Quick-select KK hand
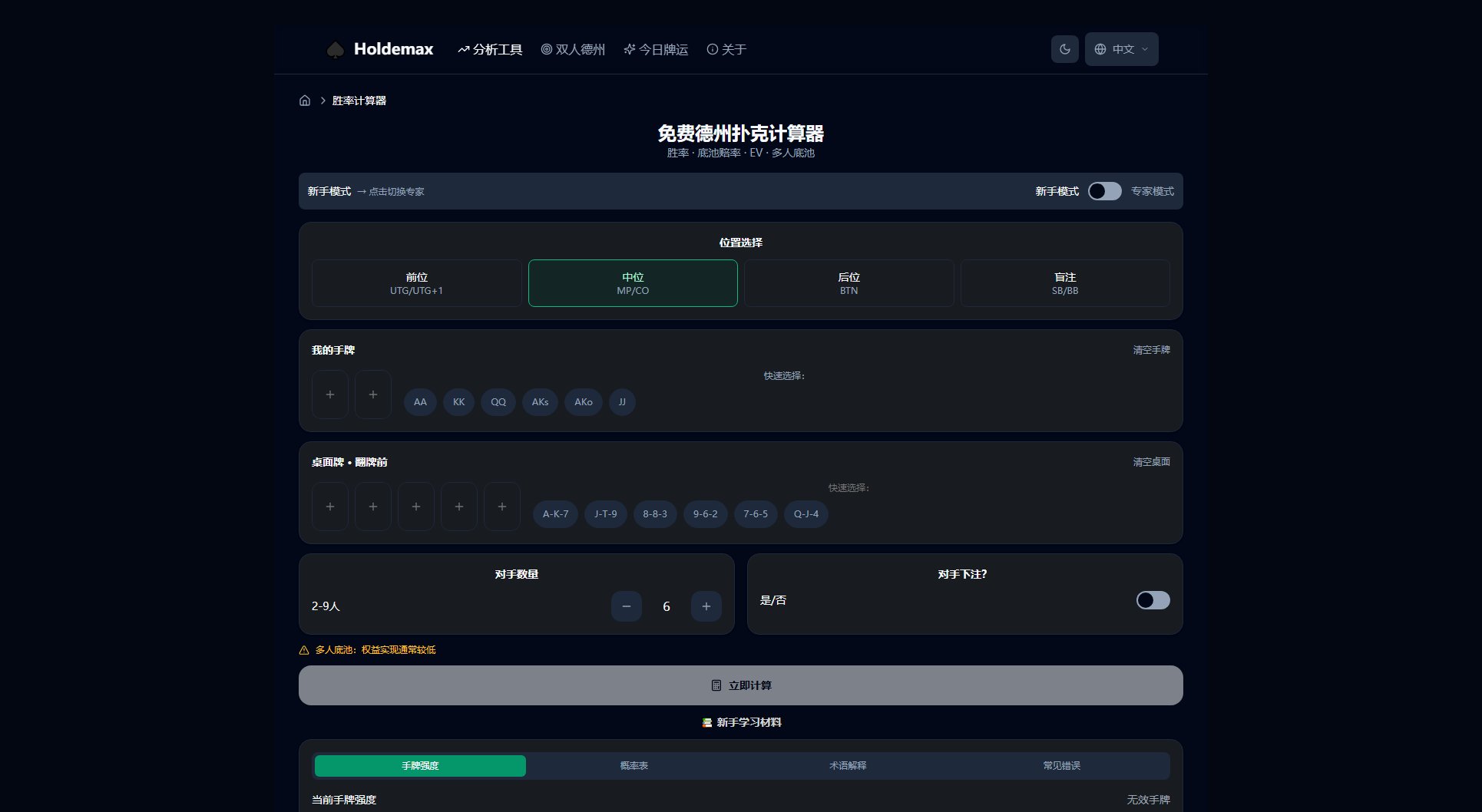1482x812 pixels. pyautogui.click(x=458, y=402)
